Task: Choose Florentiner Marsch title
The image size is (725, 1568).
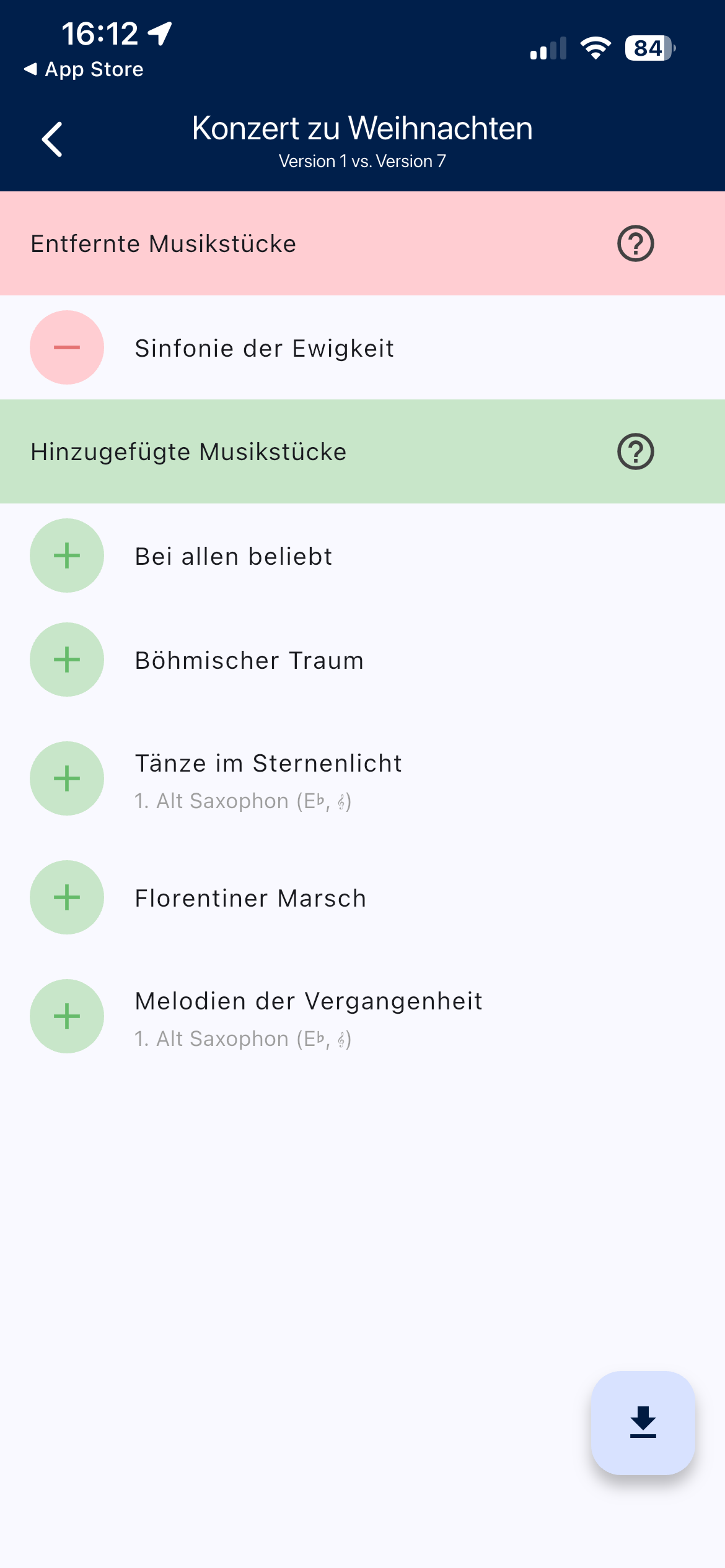Action: click(250, 899)
